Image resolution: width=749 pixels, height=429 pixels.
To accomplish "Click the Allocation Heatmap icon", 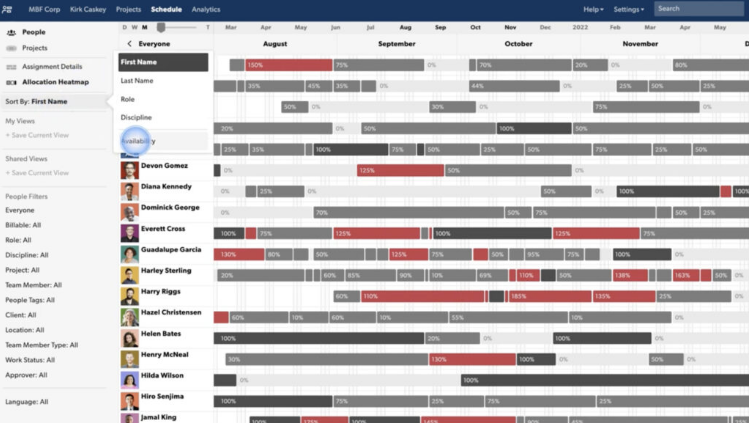I will click(11, 80).
